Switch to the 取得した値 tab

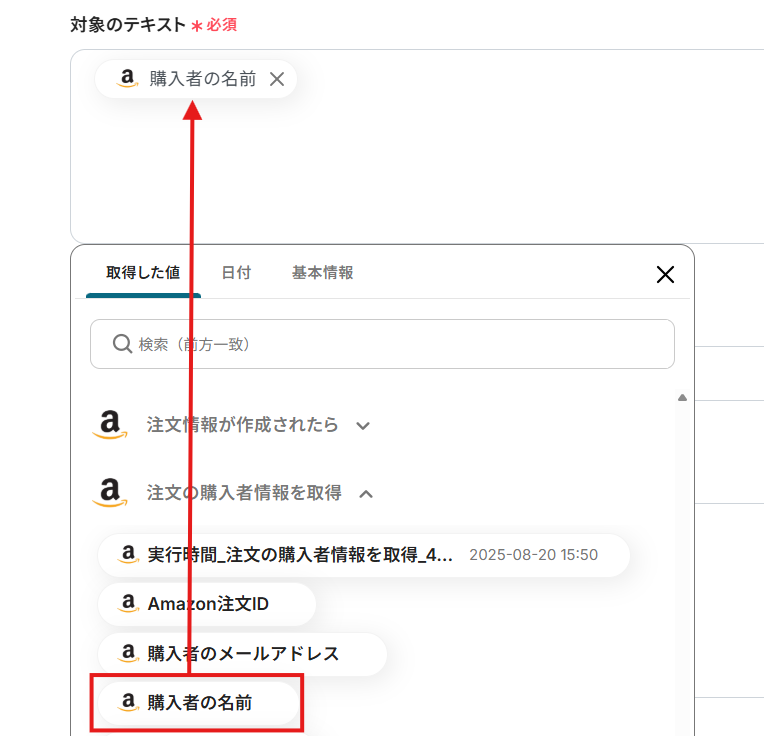click(143, 273)
